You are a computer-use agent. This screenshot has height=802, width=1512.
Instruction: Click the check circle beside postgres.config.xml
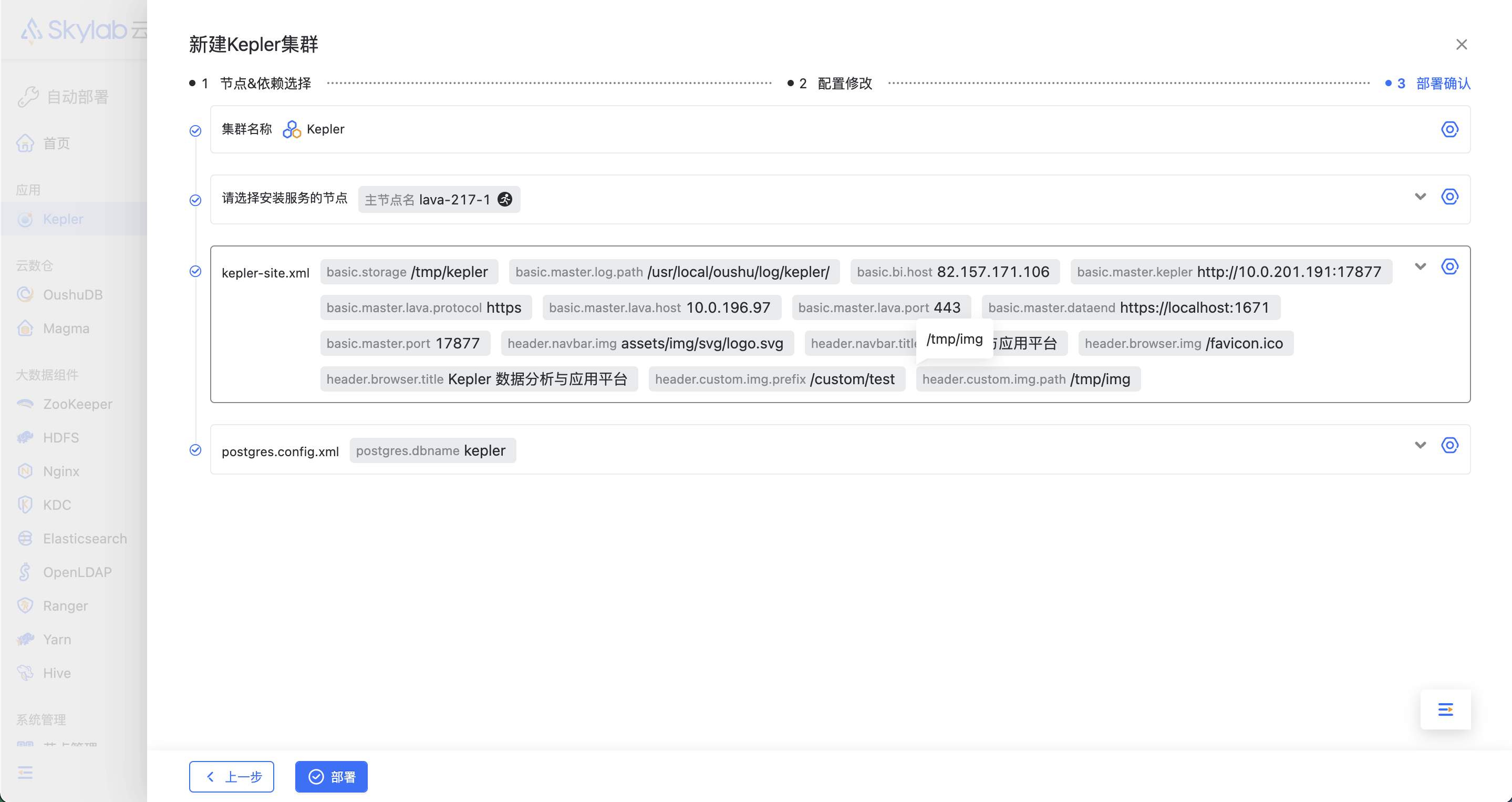pos(195,450)
